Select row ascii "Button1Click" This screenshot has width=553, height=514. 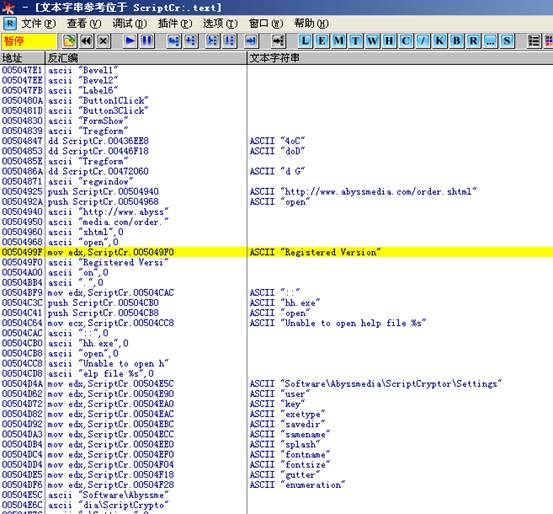(276, 101)
